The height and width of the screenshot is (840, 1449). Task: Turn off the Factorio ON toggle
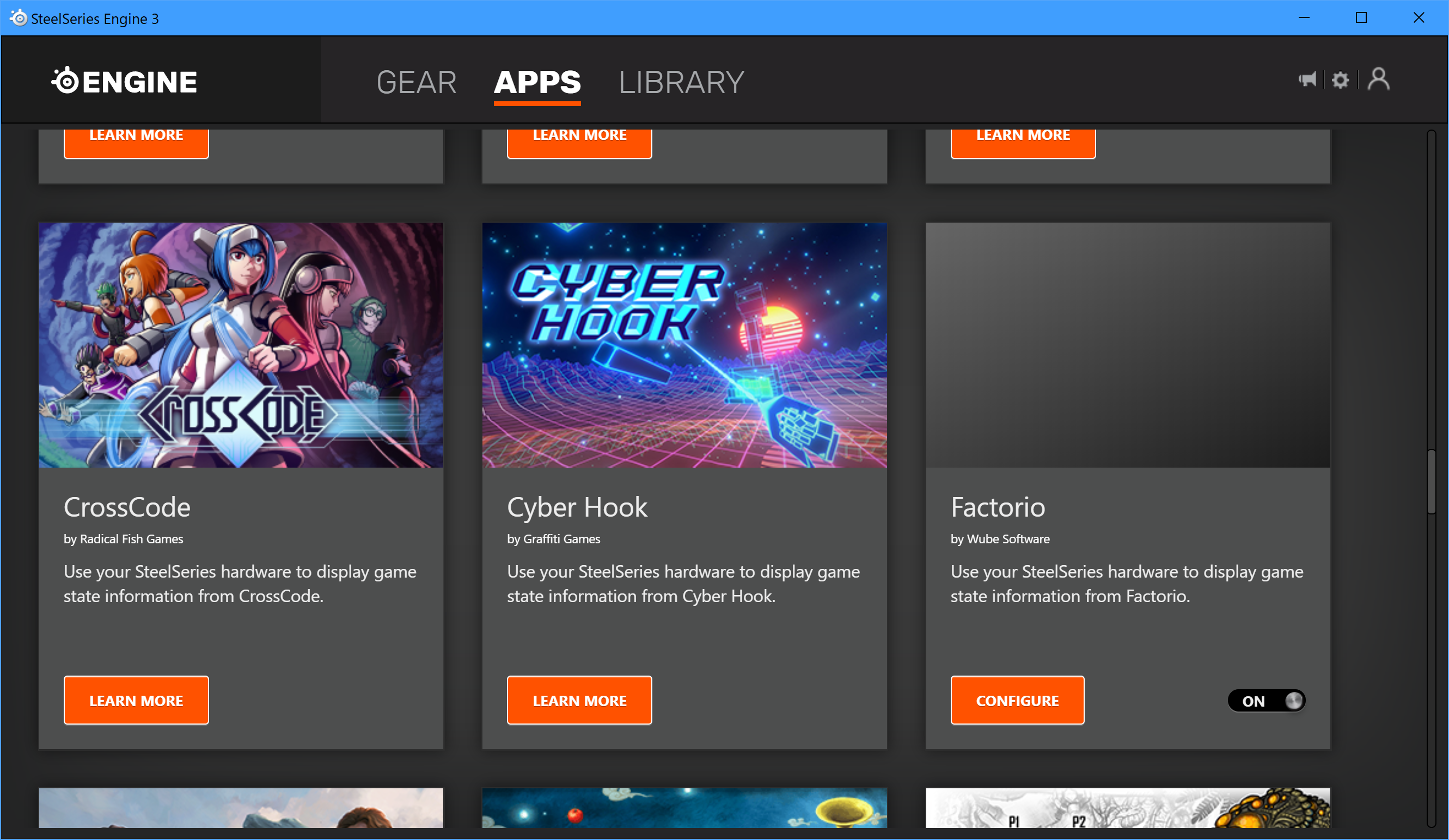point(1267,701)
